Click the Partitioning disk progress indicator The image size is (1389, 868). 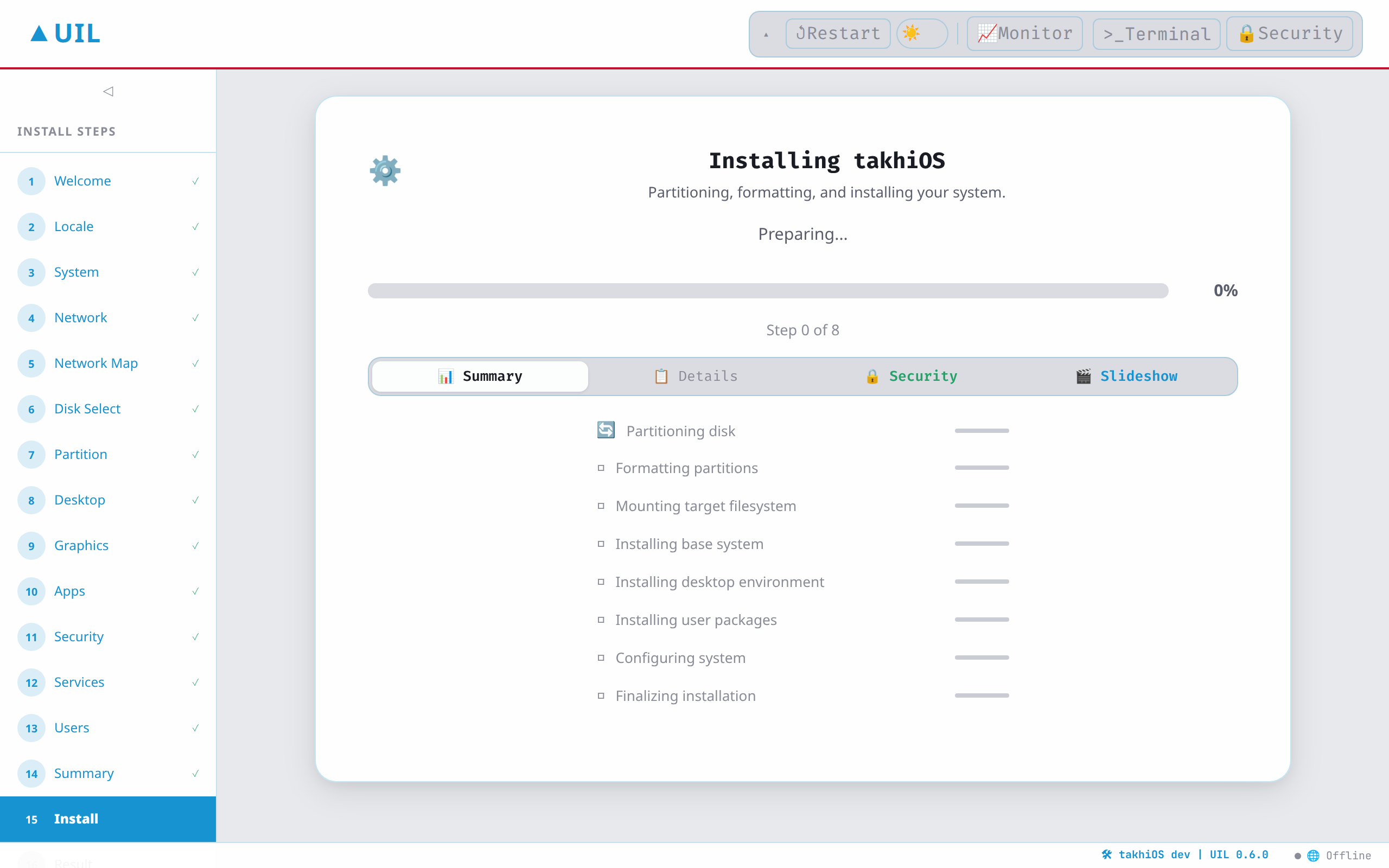pos(982,431)
